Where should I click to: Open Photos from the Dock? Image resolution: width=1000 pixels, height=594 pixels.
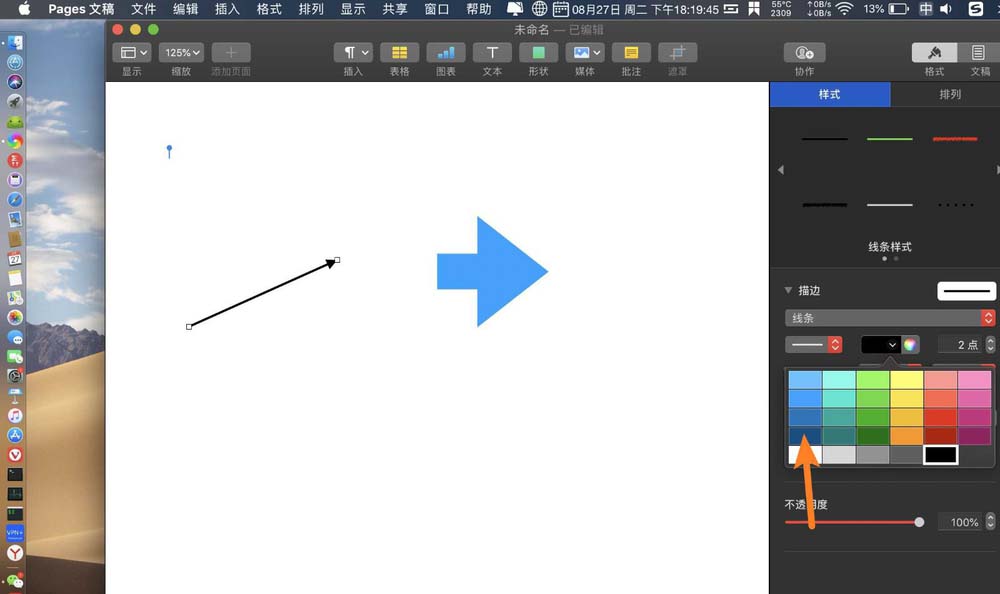coord(15,317)
